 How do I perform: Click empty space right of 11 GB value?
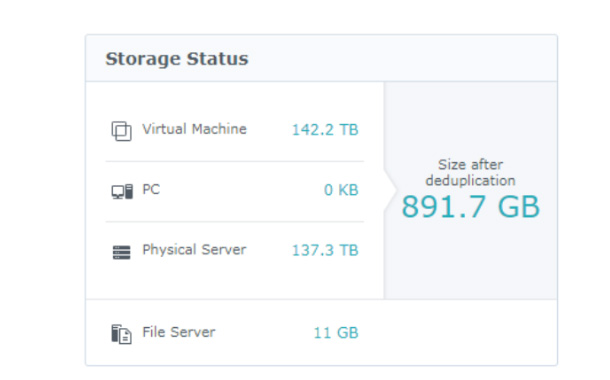point(457,333)
